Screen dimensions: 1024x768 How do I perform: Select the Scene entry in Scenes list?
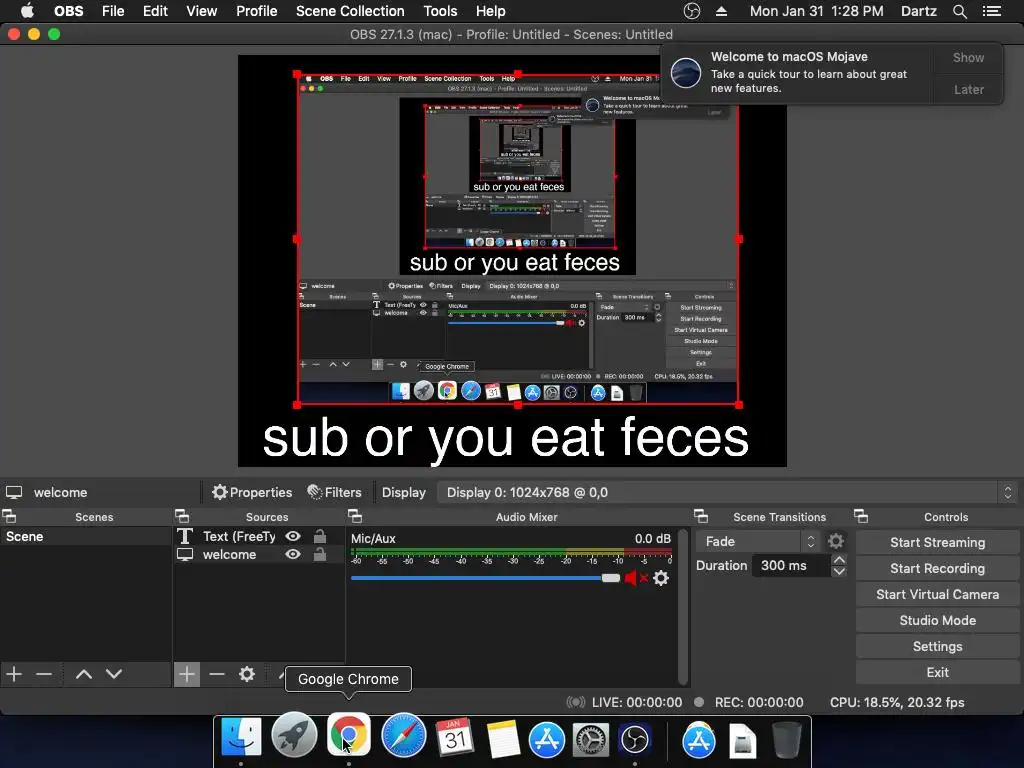pyautogui.click(x=85, y=536)
